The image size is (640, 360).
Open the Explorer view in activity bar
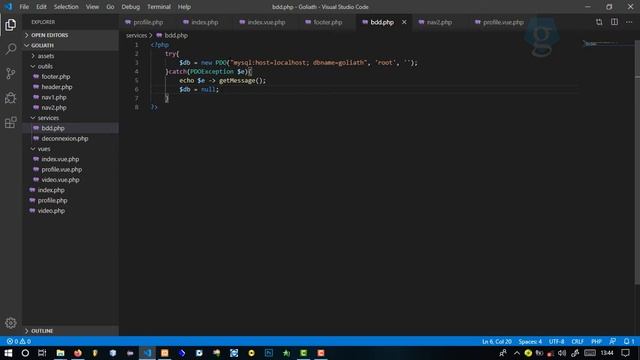pyautogui.click(x=11, y=25)
